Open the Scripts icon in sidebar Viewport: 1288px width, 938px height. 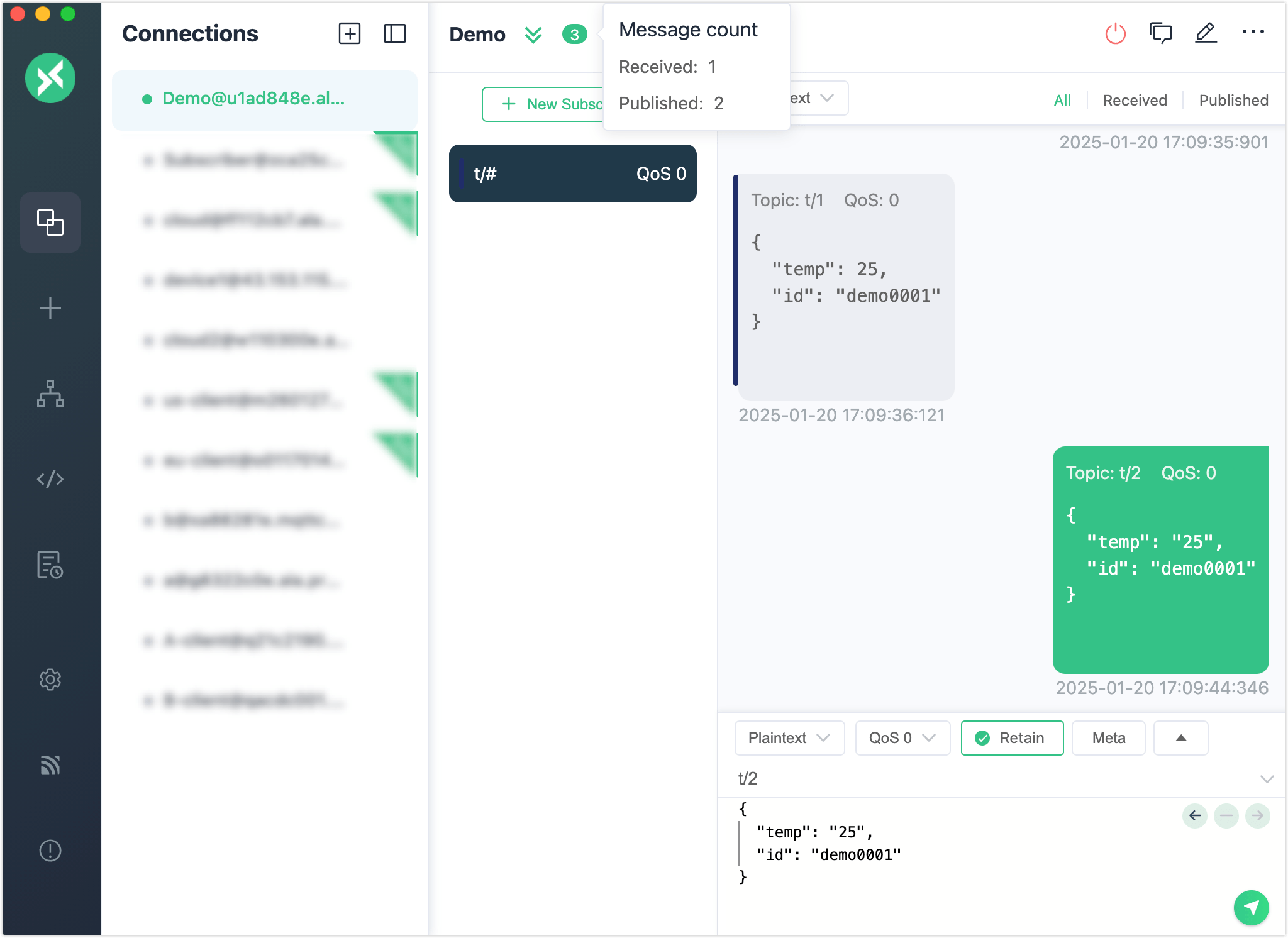coord(50,478)
